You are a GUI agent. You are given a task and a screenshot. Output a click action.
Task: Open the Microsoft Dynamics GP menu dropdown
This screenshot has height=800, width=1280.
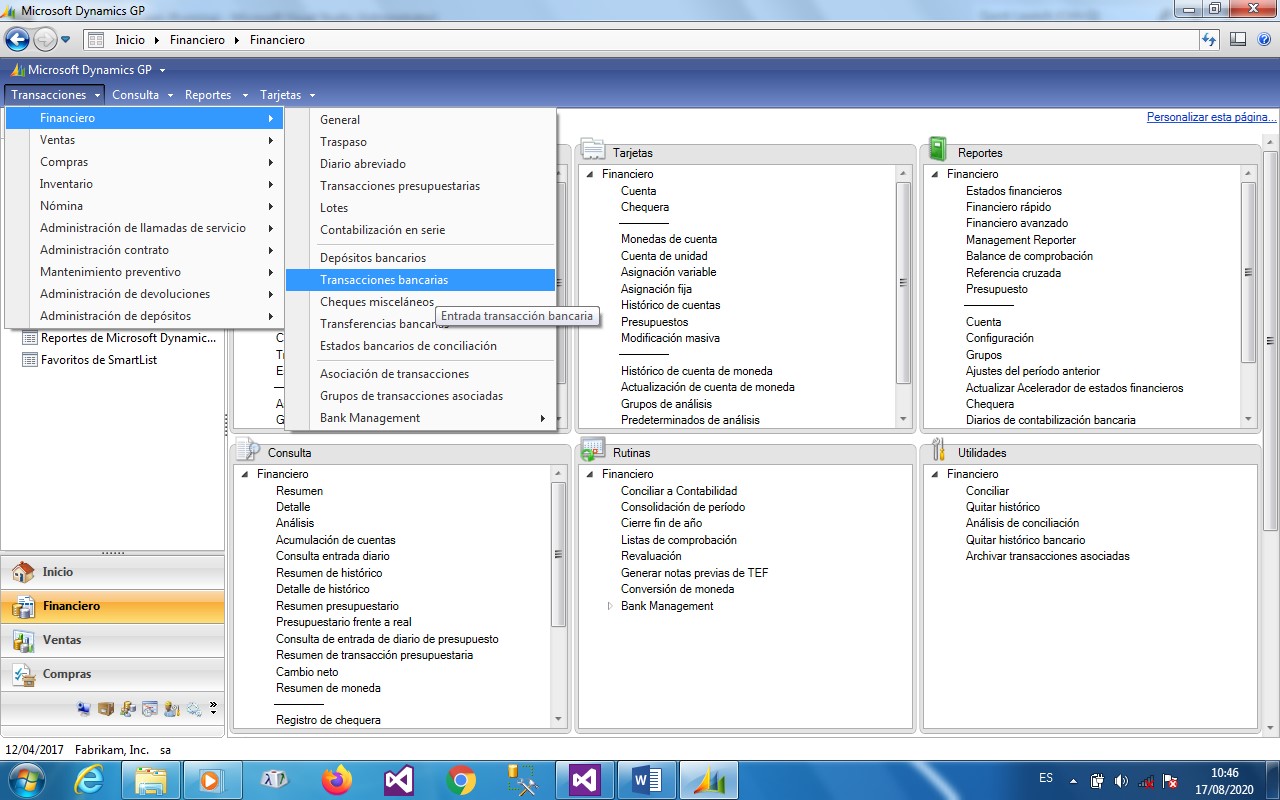[87, 70]
